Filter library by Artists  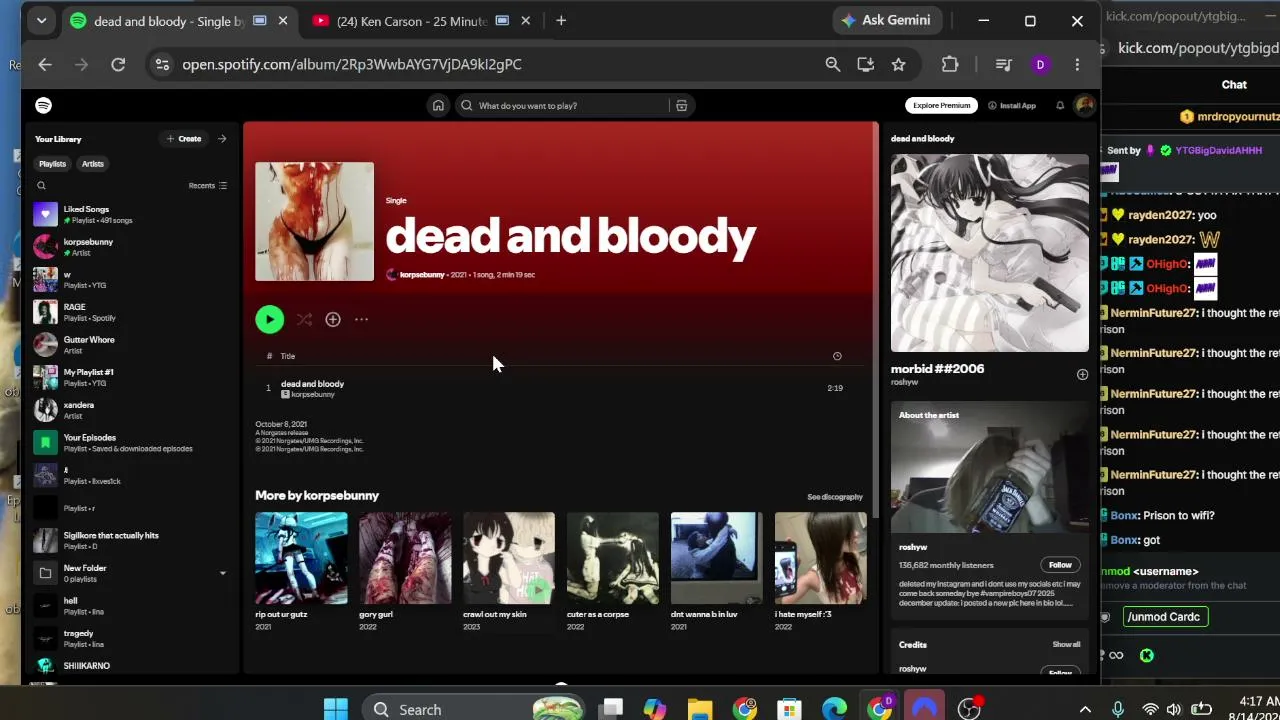(x=93, y=163)
